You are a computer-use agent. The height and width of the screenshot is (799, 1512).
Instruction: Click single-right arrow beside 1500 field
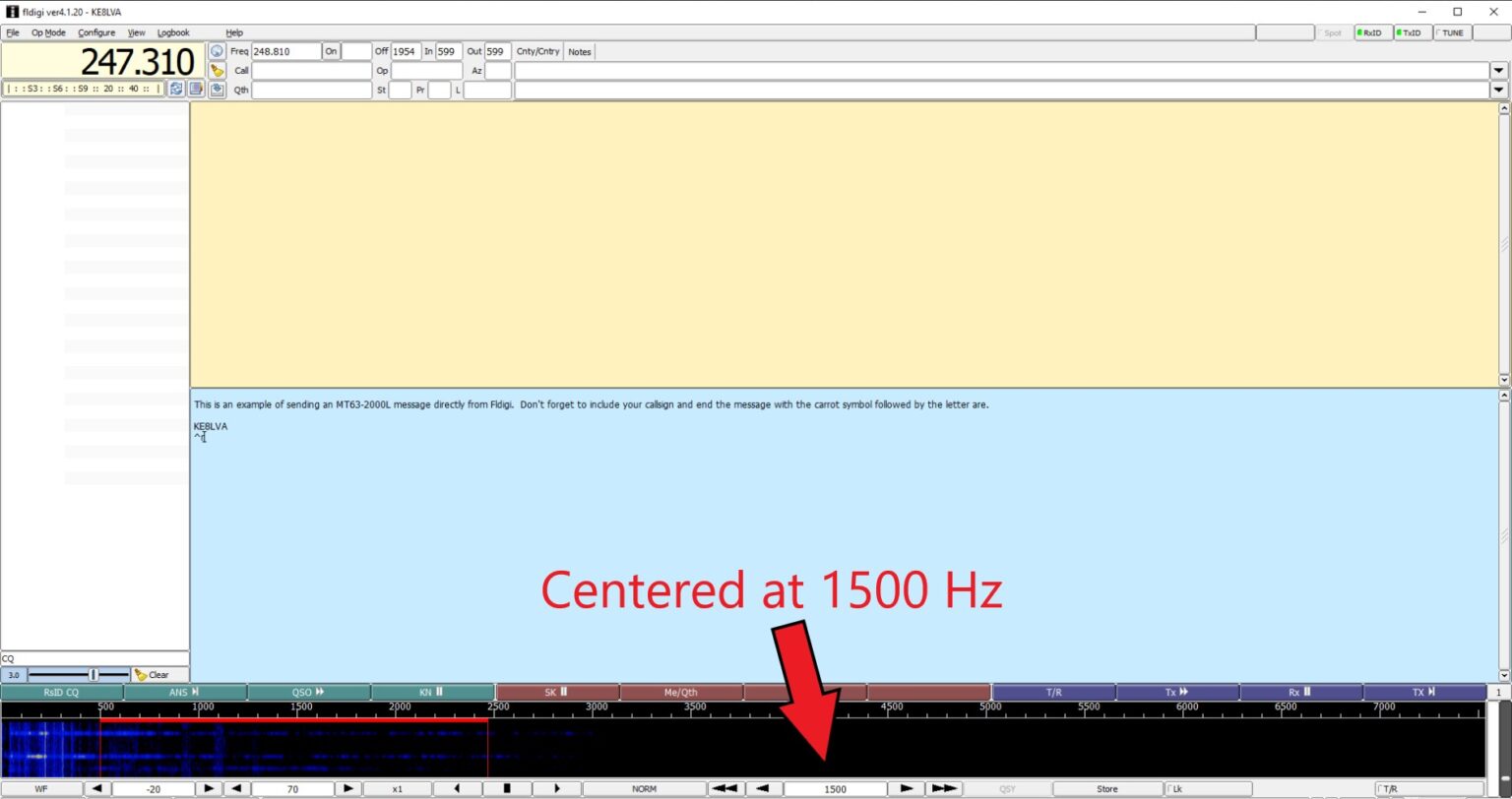coord(907,789)
